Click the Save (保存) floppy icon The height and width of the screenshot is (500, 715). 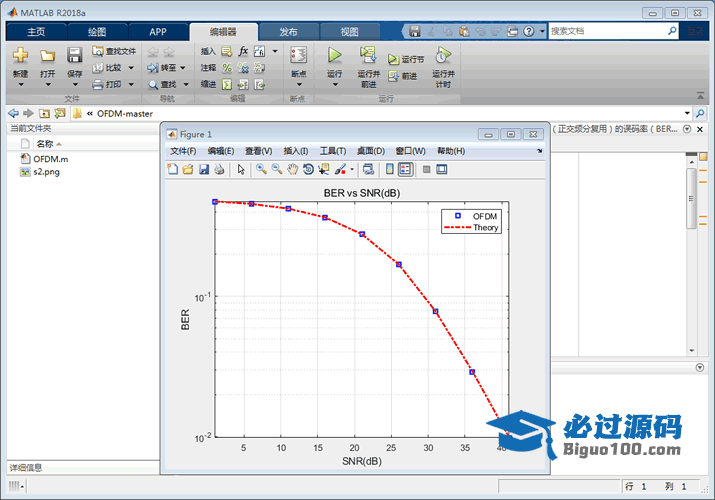click(x=74, y=55)
